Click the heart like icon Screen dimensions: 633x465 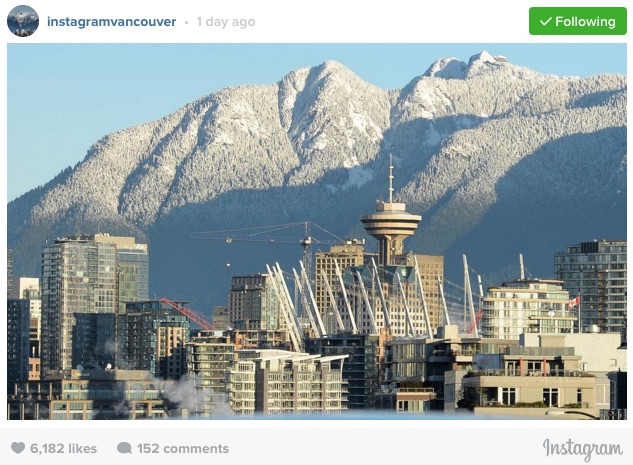(18, 448)
